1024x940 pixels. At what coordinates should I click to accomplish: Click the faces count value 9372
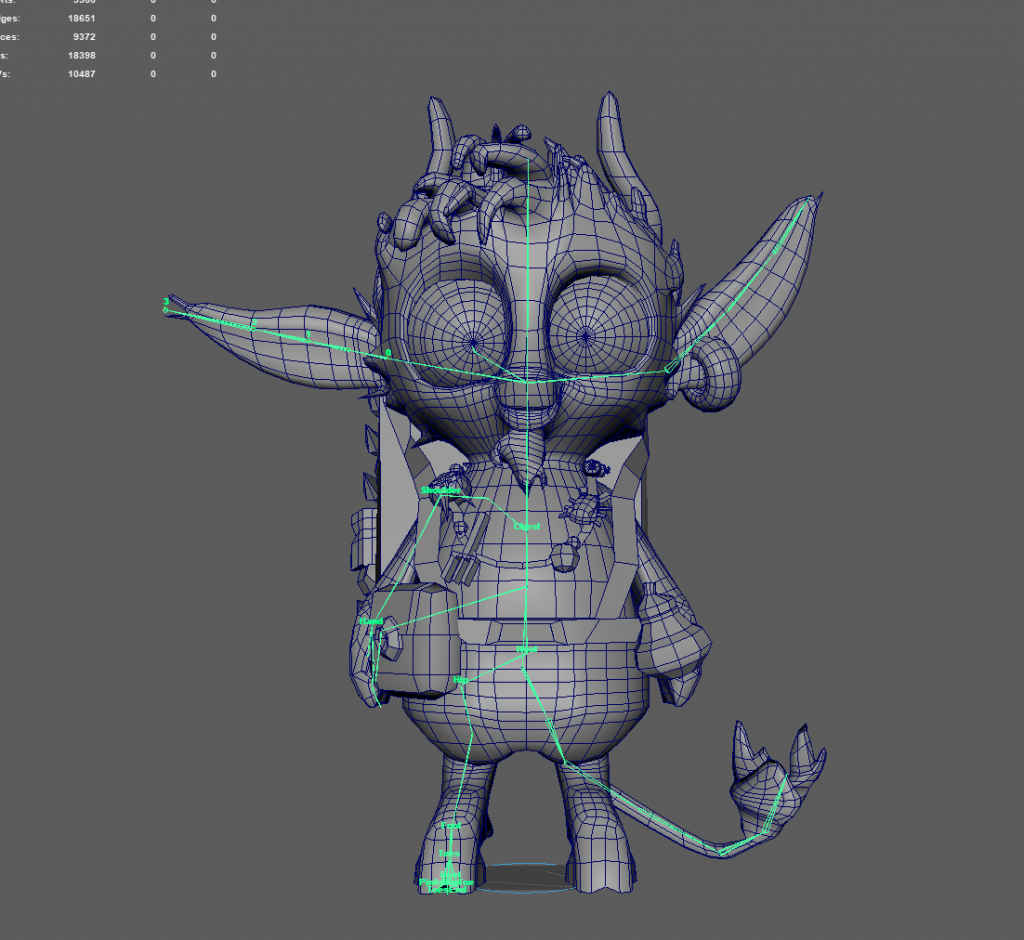coord(83,37)
